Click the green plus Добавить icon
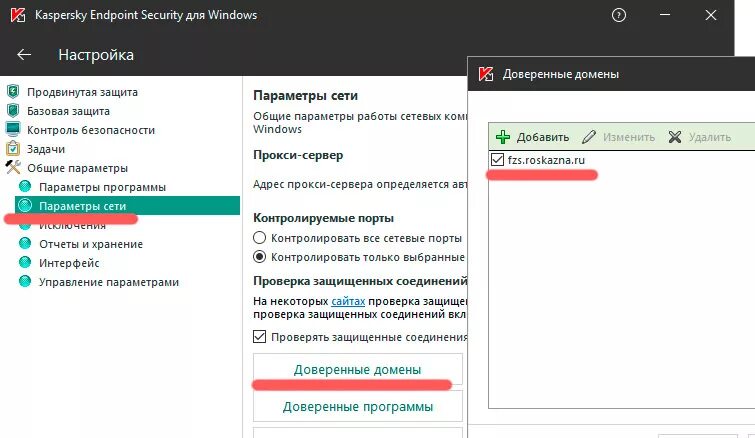Viewport: 755px width, 438px height. coord(503,137)
